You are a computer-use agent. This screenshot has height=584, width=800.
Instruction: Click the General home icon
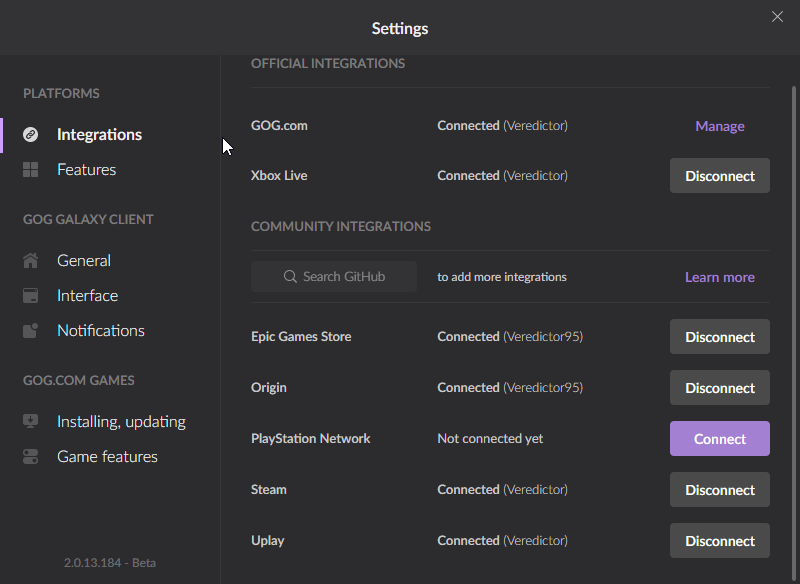[31, 261]
